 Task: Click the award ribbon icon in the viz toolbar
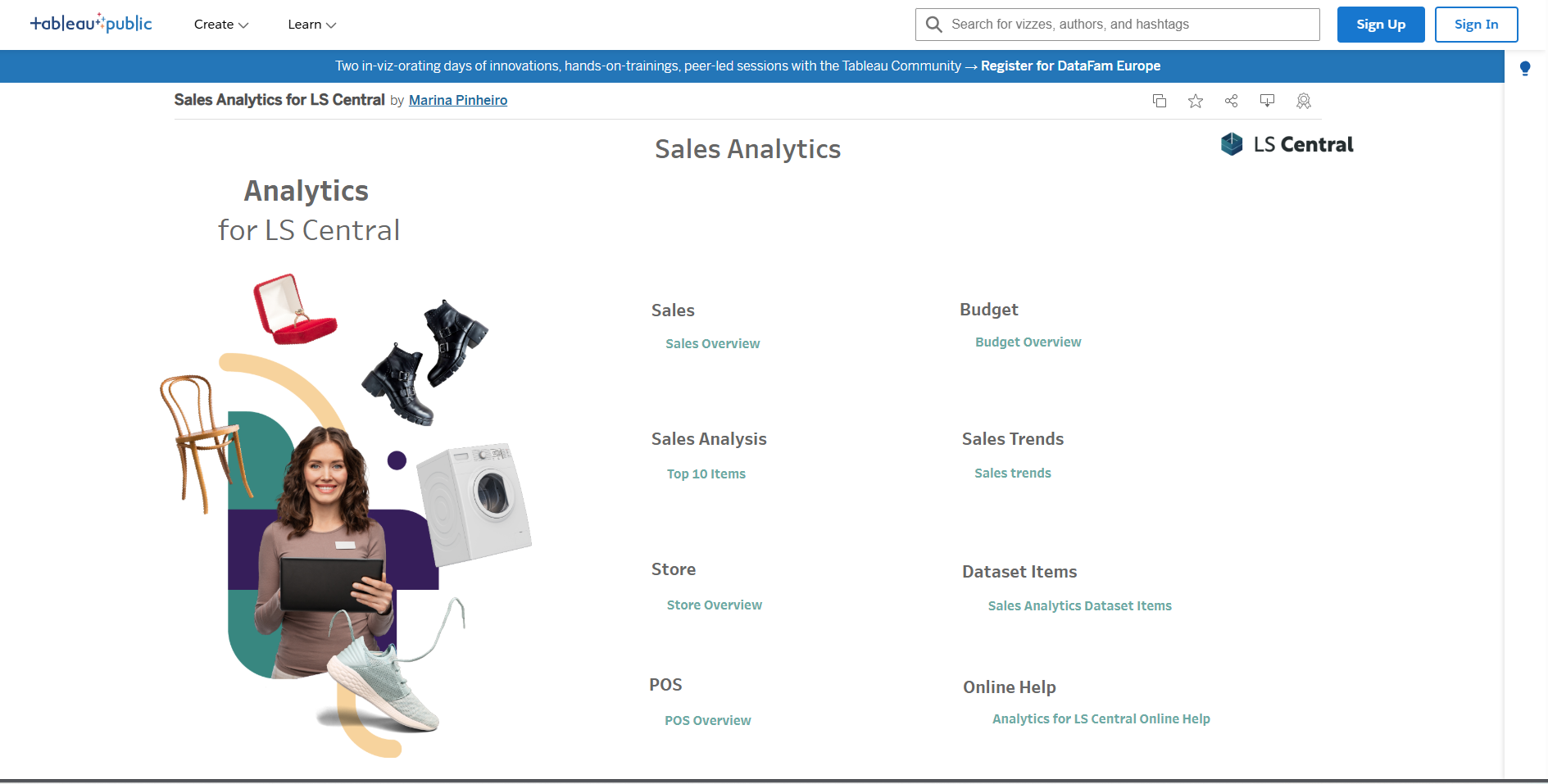(x=1304, y=101)
